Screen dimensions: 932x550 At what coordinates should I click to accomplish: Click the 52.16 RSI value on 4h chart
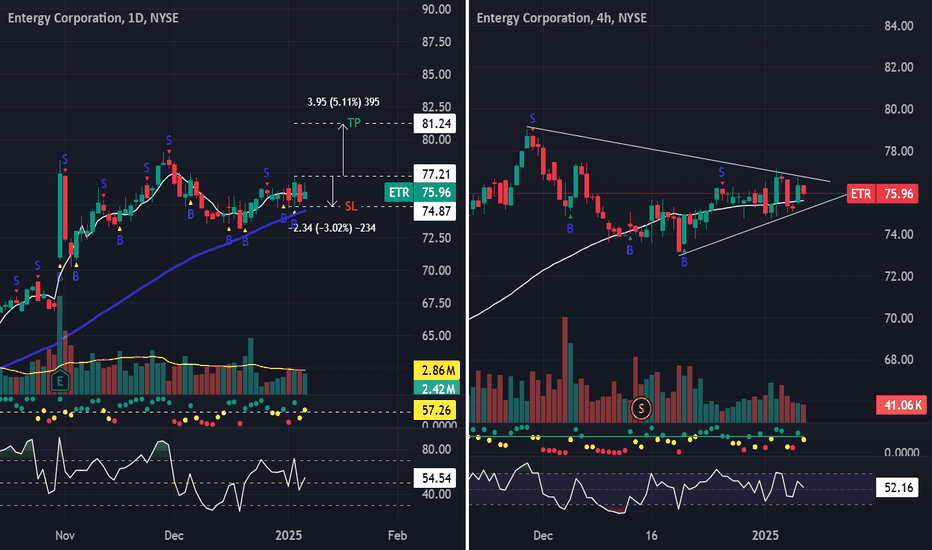coord(898,488)
